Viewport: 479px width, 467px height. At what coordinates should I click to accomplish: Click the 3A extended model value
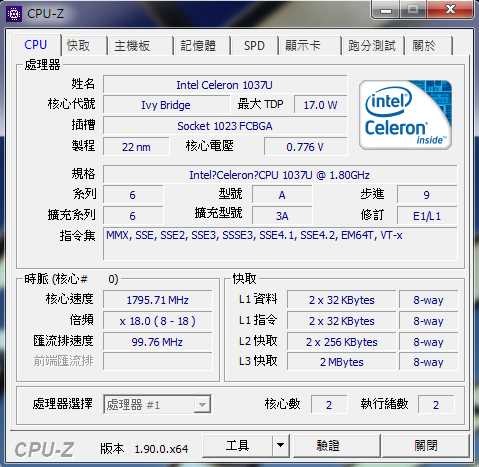tap(282, 216)
